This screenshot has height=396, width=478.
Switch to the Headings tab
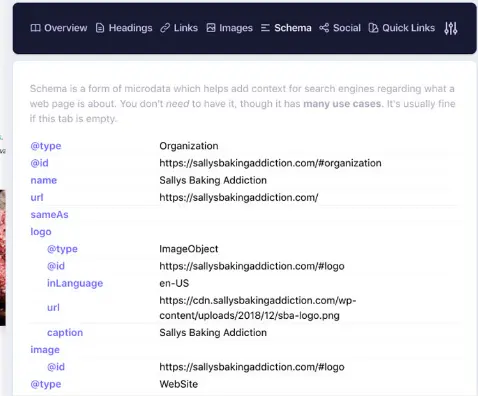tap(124, 28)
